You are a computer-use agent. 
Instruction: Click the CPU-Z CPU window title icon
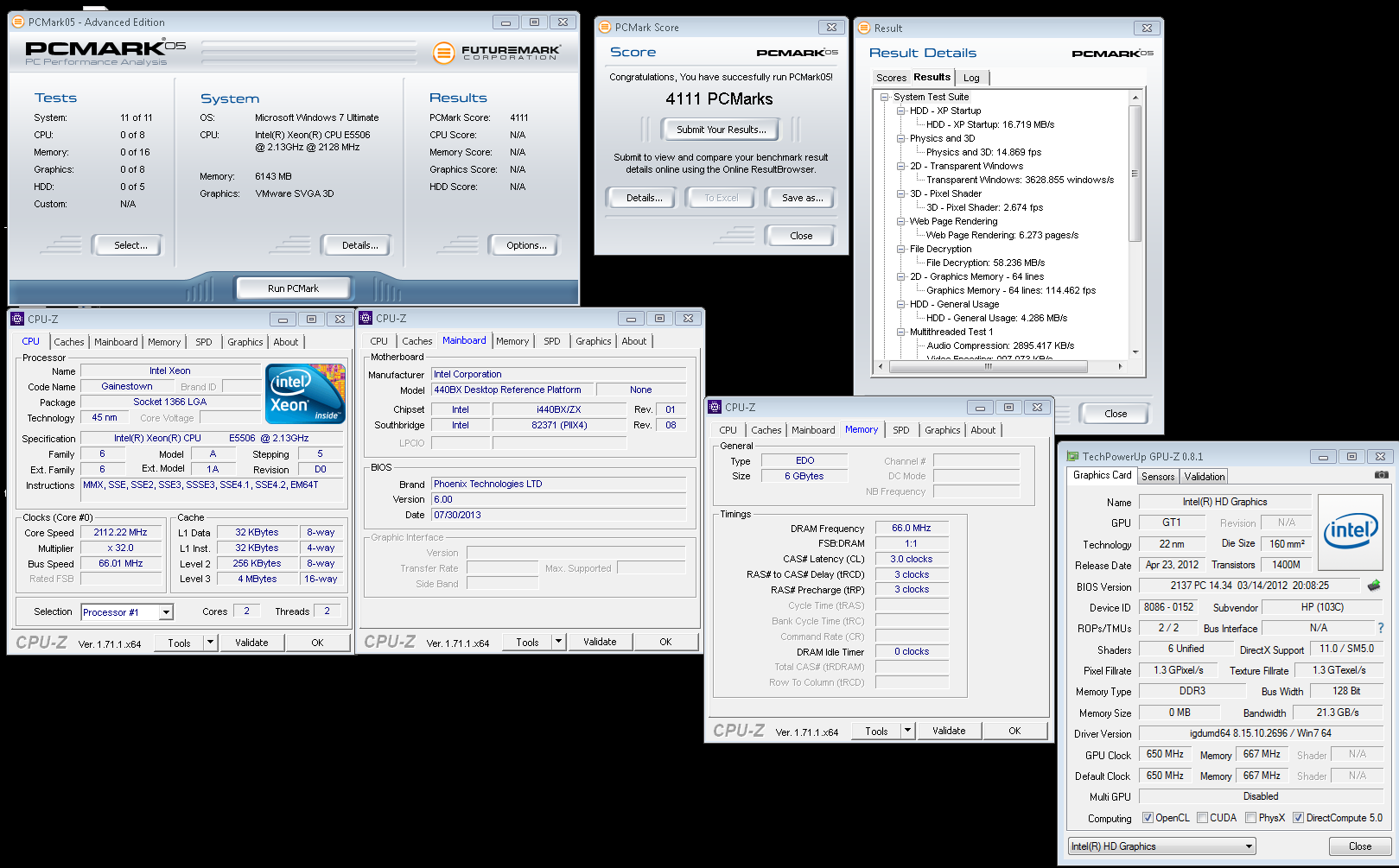click(x=17, y=319)
